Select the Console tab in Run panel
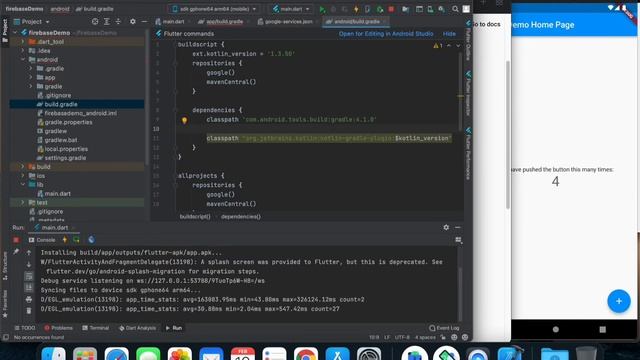This screenshot has height=360, width=640. coord(42,240)
